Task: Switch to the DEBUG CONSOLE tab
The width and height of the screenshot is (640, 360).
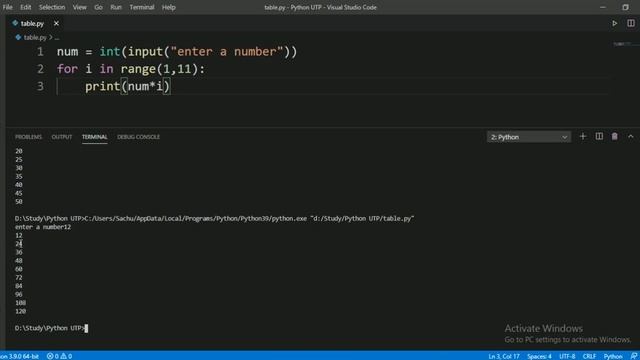Action: [138, 137]
